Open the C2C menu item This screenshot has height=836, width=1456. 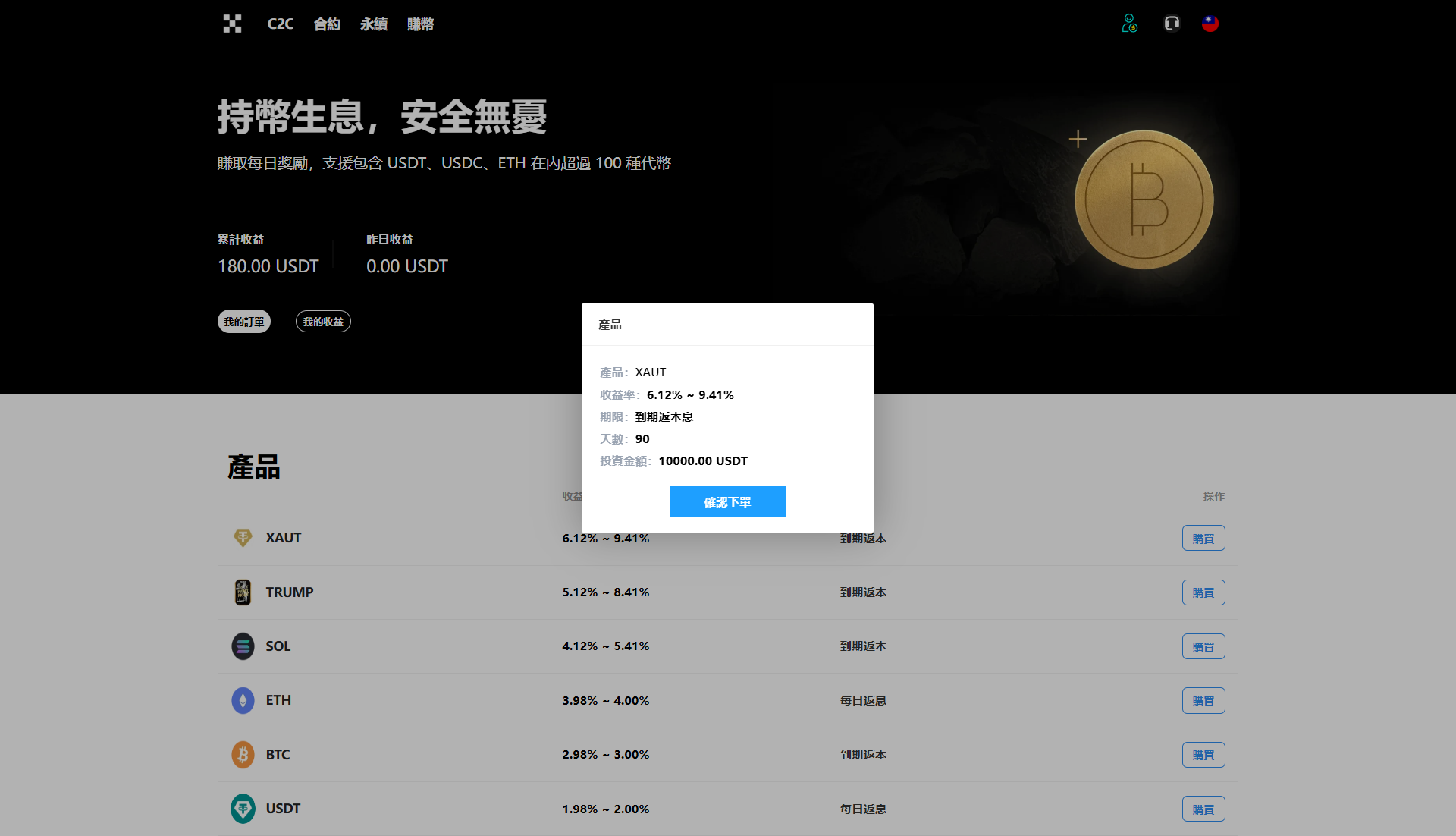(x=280, y=24)
